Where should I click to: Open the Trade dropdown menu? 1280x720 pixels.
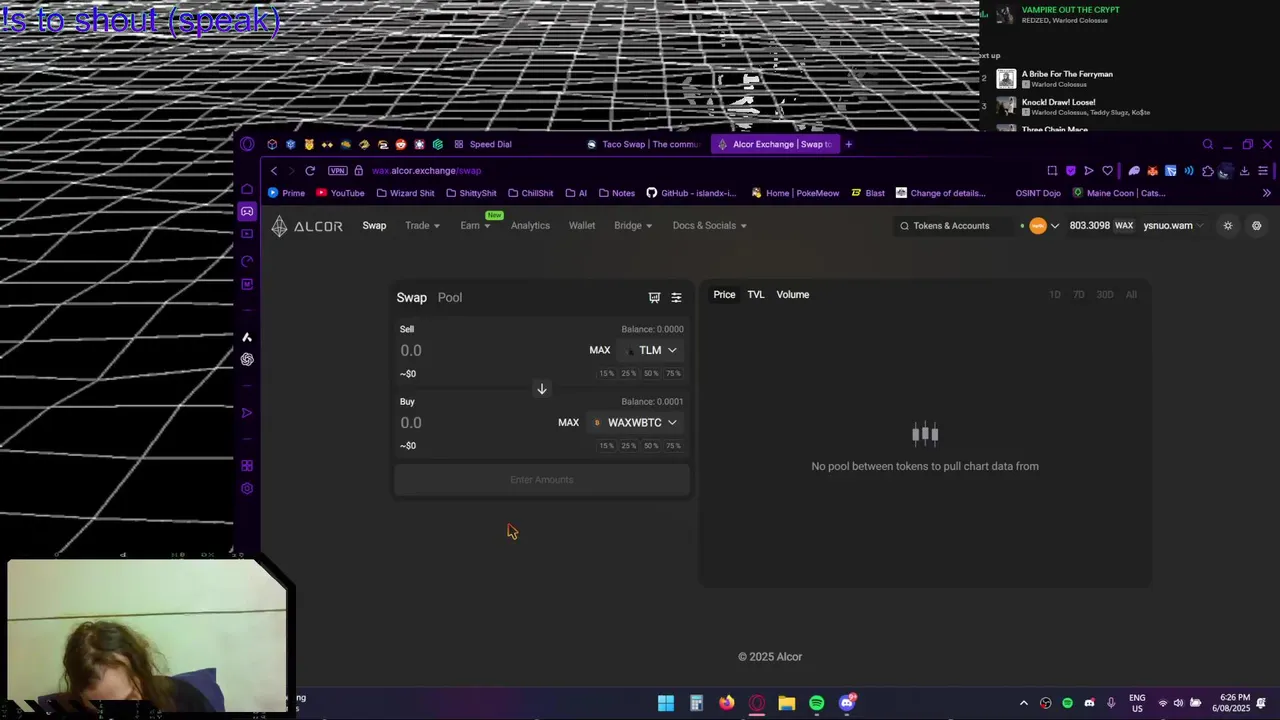coord(423,226)
